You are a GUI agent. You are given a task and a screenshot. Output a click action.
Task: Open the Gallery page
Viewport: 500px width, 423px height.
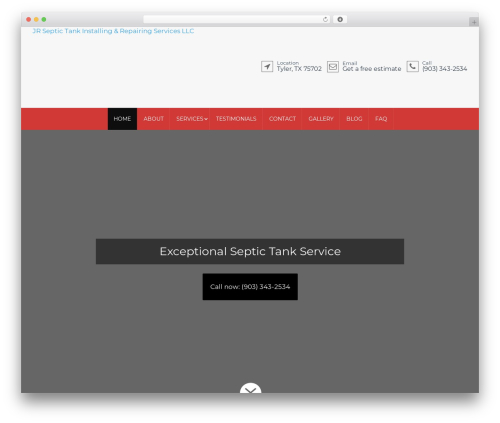pyautogui.click(x=321, y=119)
